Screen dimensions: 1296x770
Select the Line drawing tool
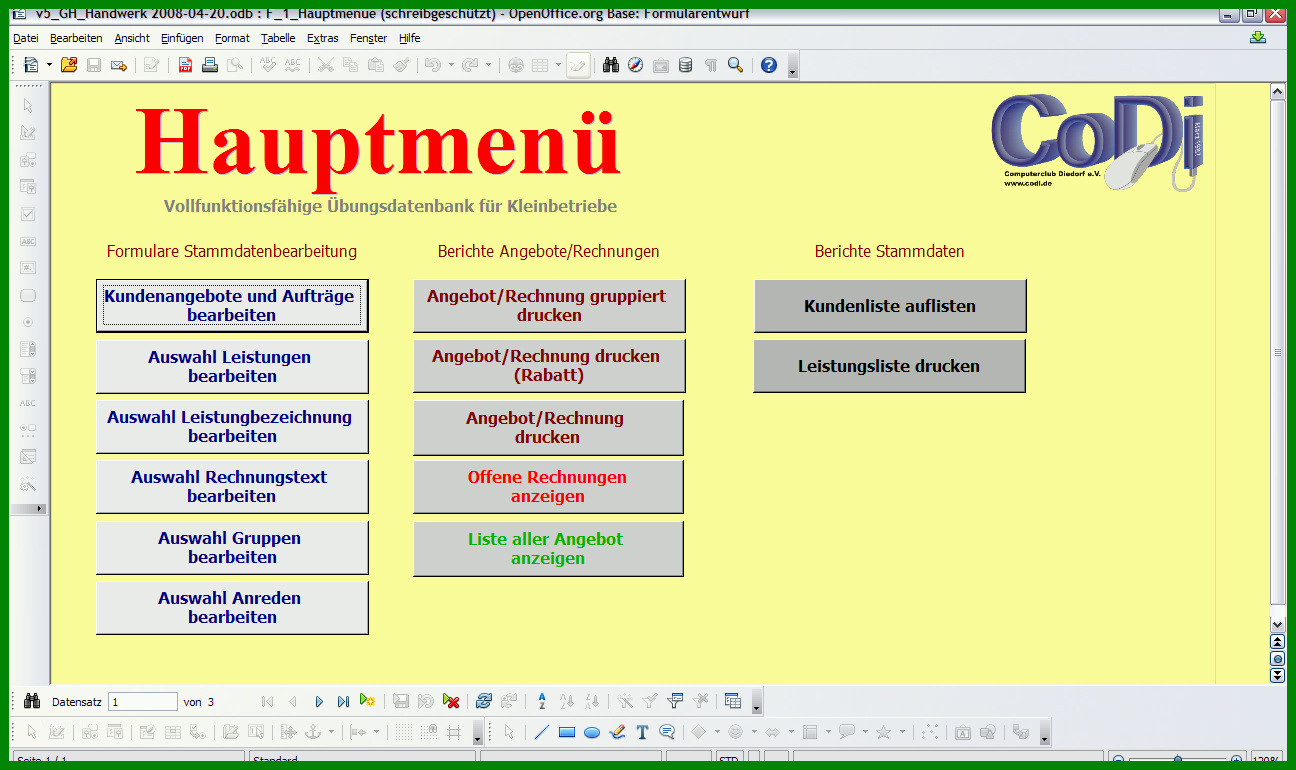click(541, 732)
